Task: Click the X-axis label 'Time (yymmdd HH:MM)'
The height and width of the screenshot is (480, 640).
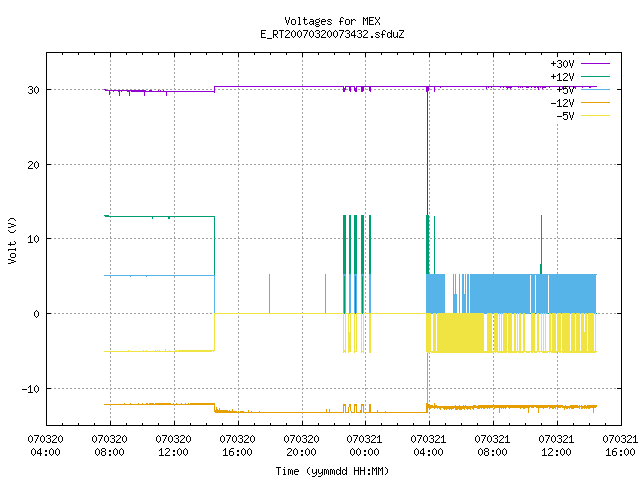Action: pos(332,471)
